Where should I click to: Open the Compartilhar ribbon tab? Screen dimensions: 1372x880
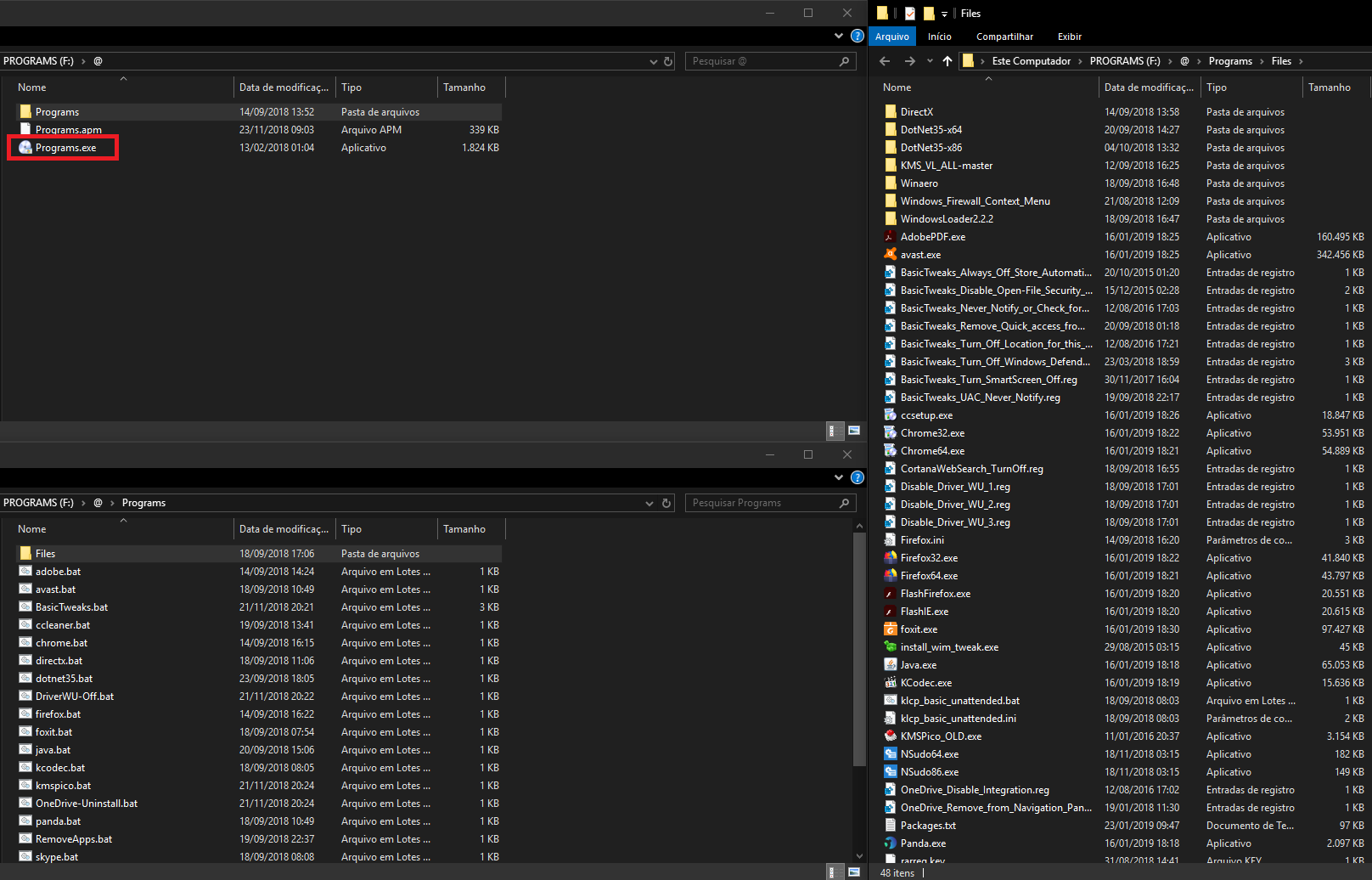(x=1004, y=37)
